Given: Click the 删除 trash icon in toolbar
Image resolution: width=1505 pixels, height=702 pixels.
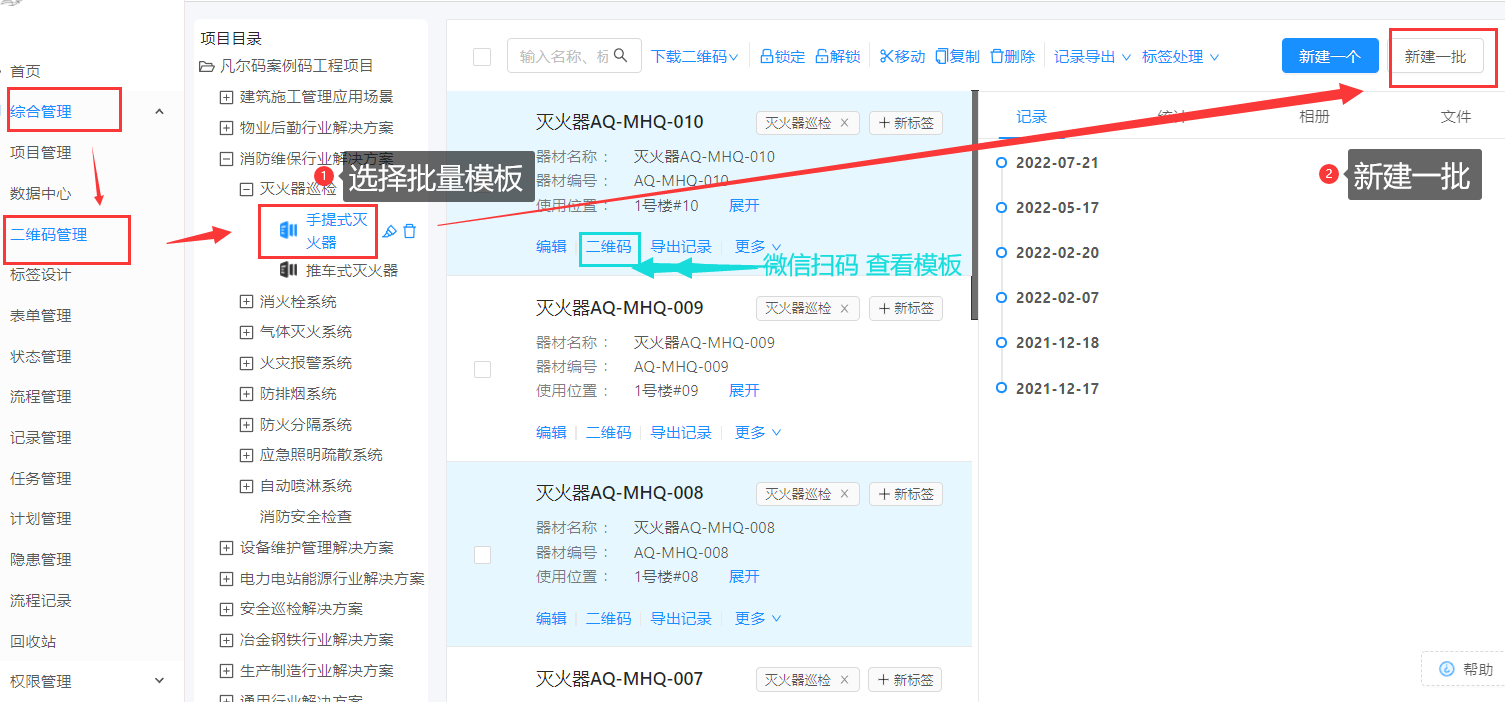Looking at the screenshot, I should (996, 57).
